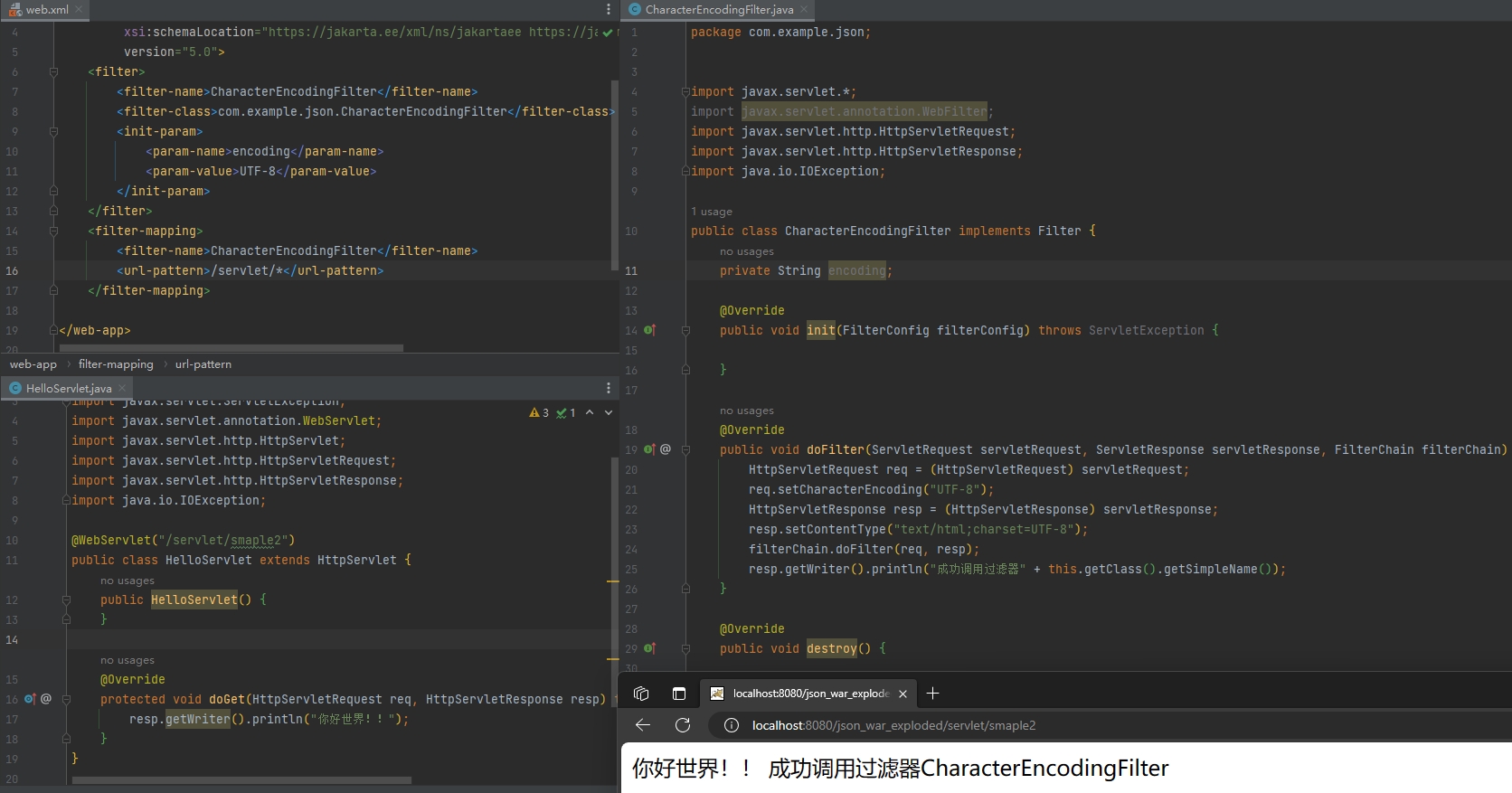1512x793 pixels.
Task: Refresh the browser page
Action: click(683, 725)
